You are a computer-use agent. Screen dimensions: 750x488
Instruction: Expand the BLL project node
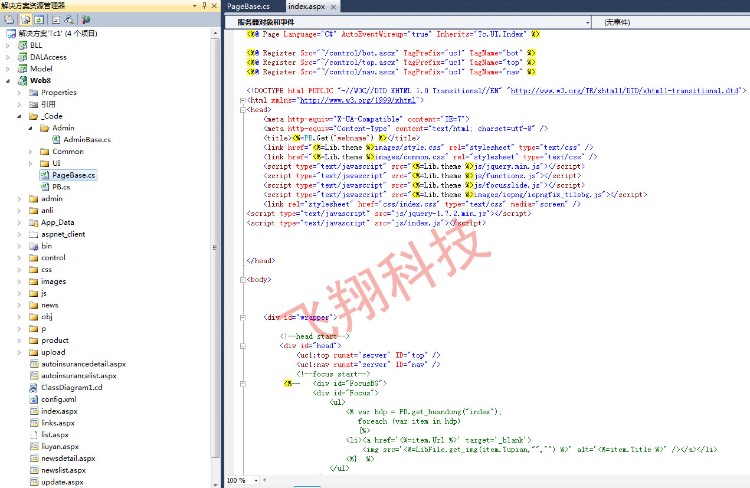8,46
